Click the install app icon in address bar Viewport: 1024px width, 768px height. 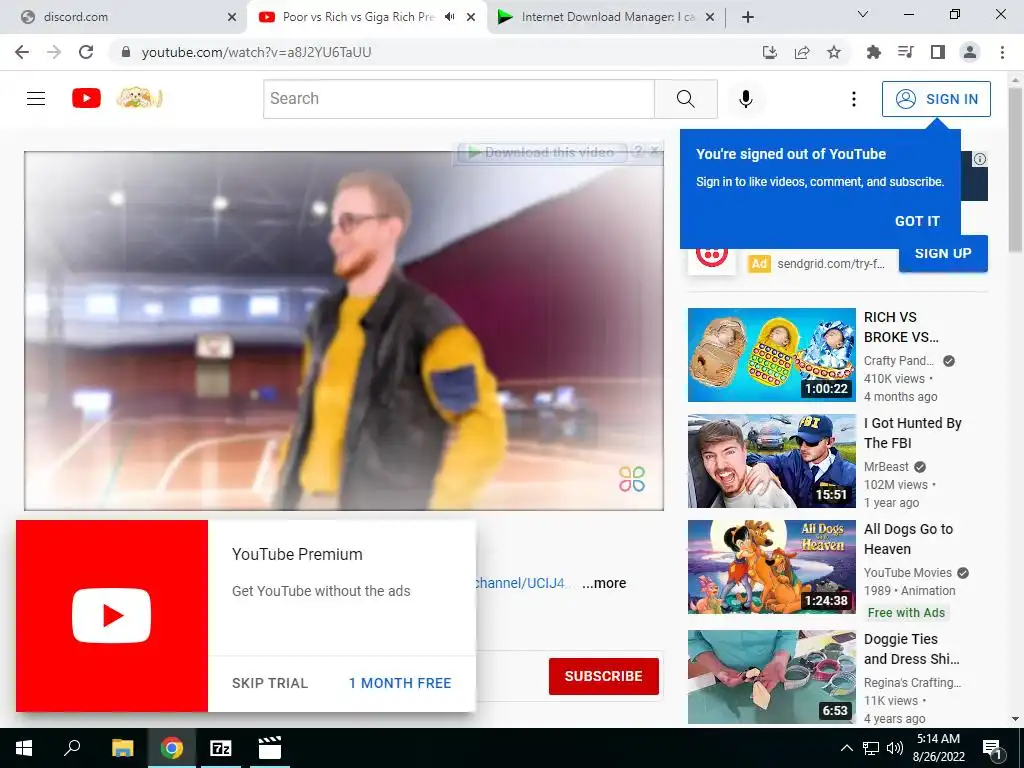pos(770,52)
